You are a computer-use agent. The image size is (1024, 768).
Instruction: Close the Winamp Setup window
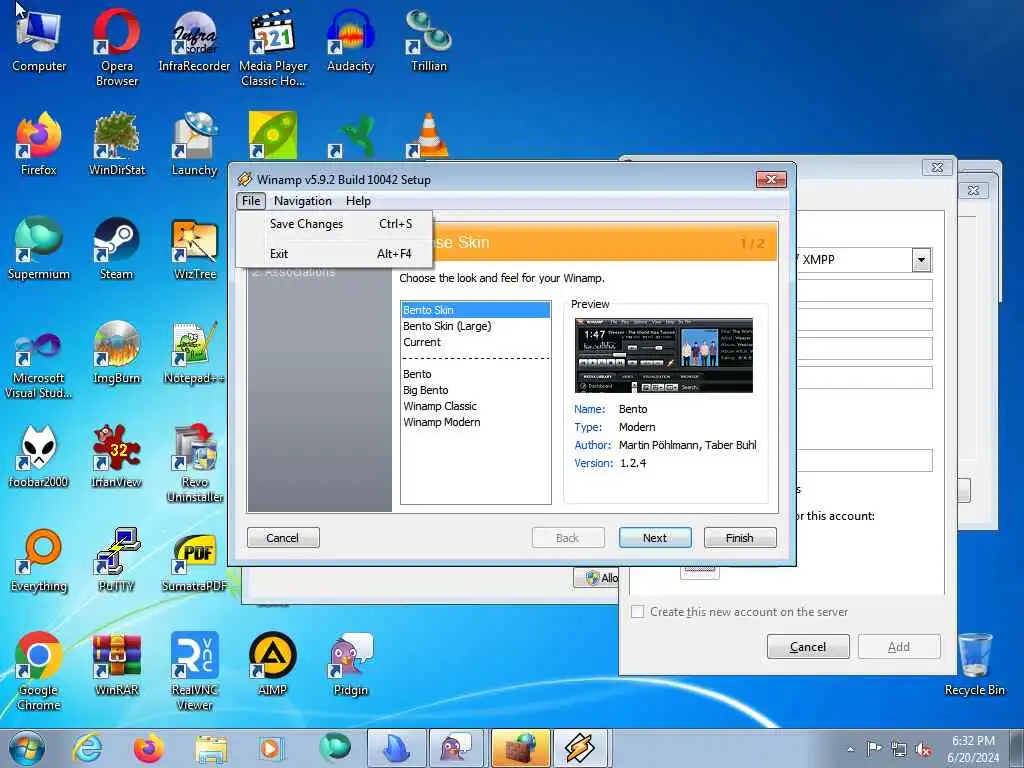(x=771, y=179)
